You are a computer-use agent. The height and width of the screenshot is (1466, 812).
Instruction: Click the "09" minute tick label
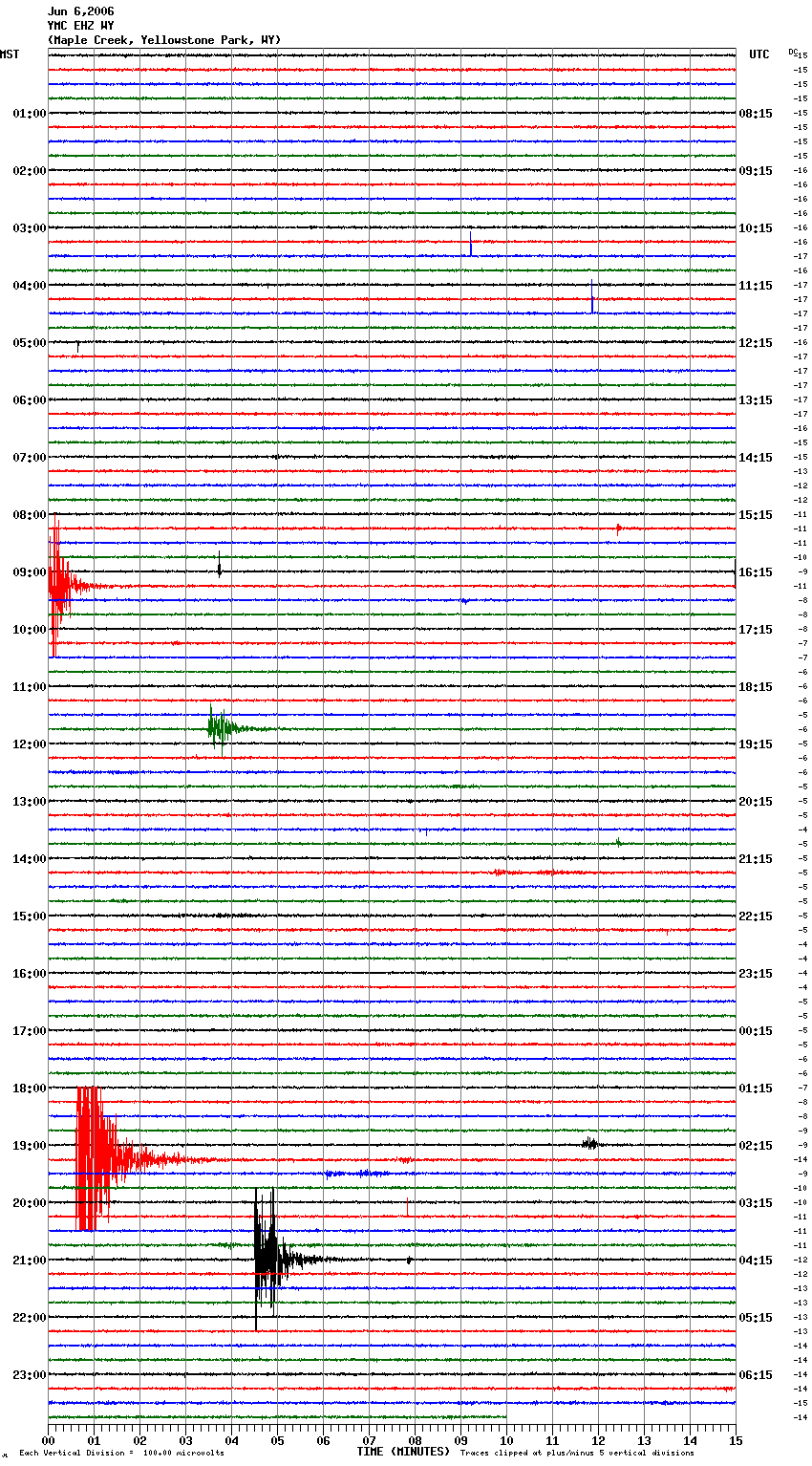tap(460, 1439)
